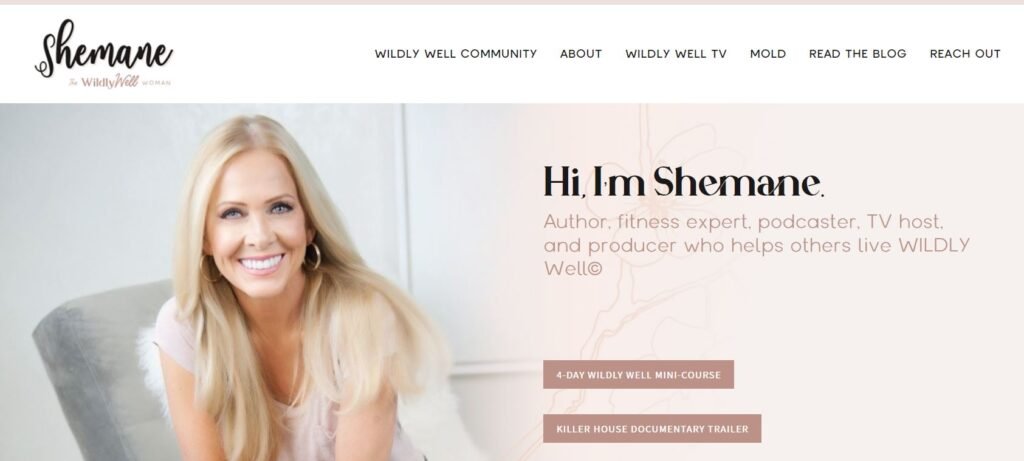Screen dimensions: 1024x461
Task: Go to the About page
Action: click(x=581, y=54)
